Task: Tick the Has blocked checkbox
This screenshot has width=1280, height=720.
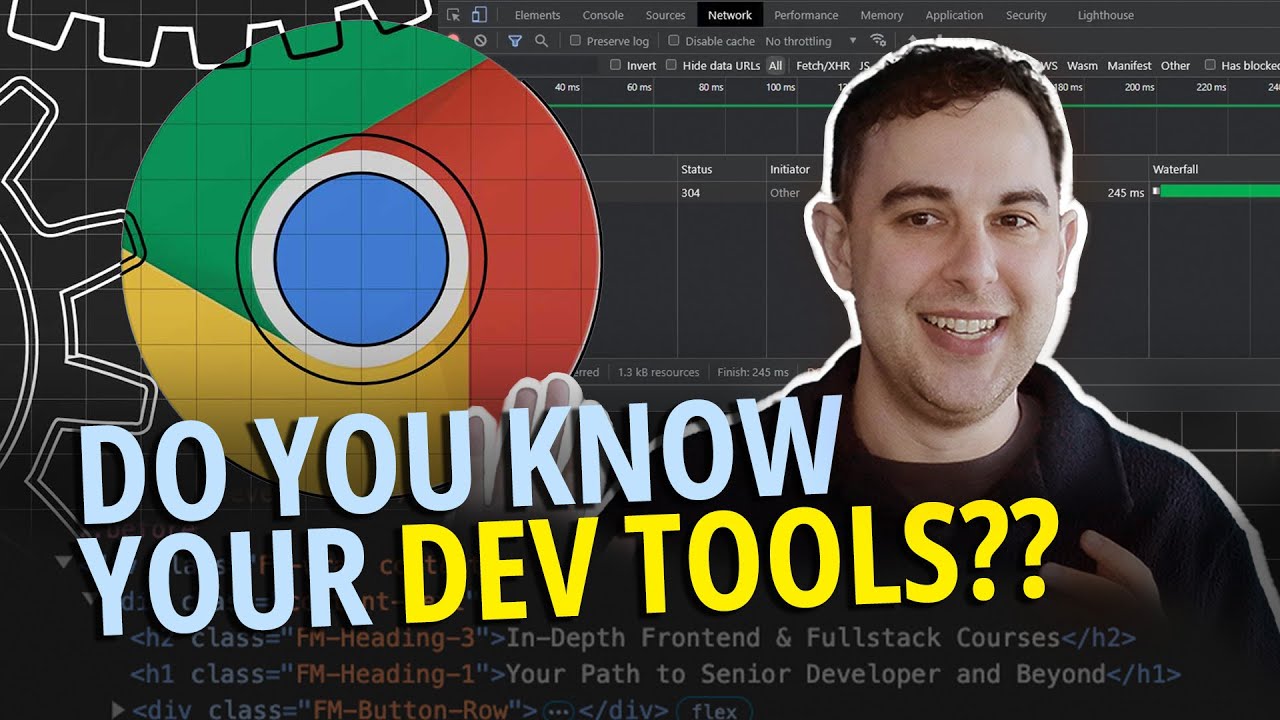Action: click(1210, 65)
